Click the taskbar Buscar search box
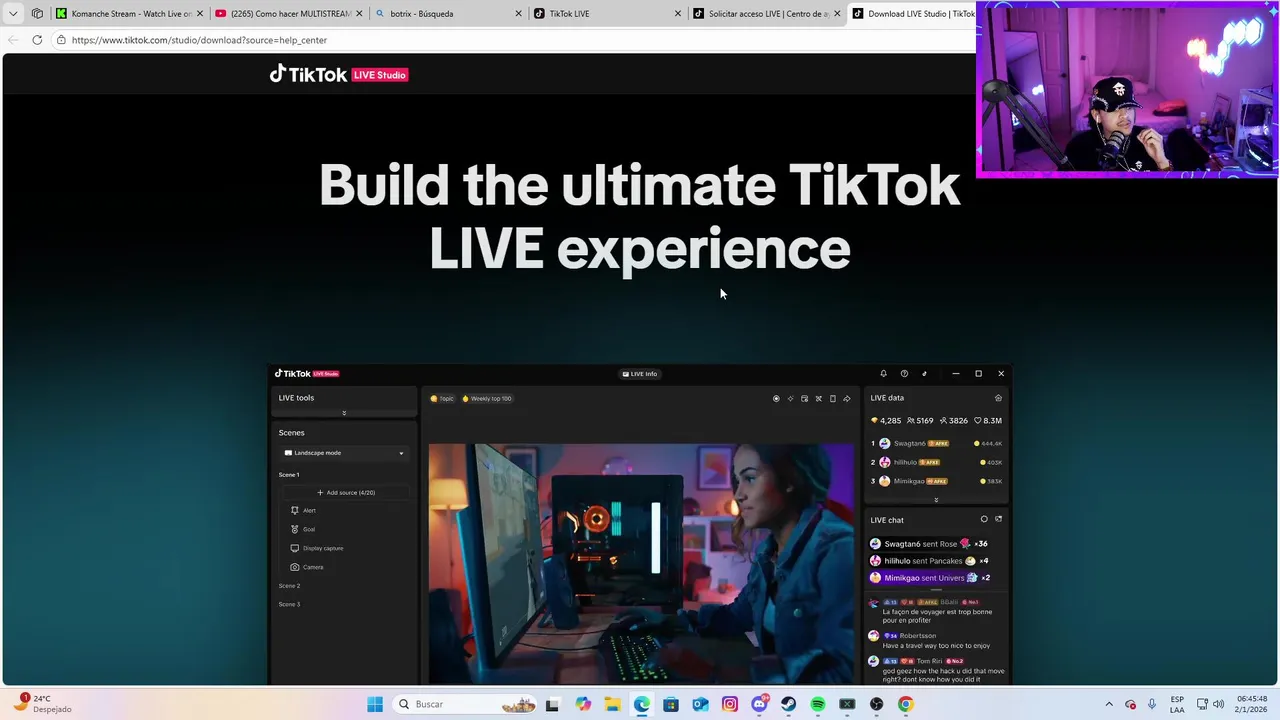Image resolution: width=1280 pixels, height=720 pixels. [465, 704]
